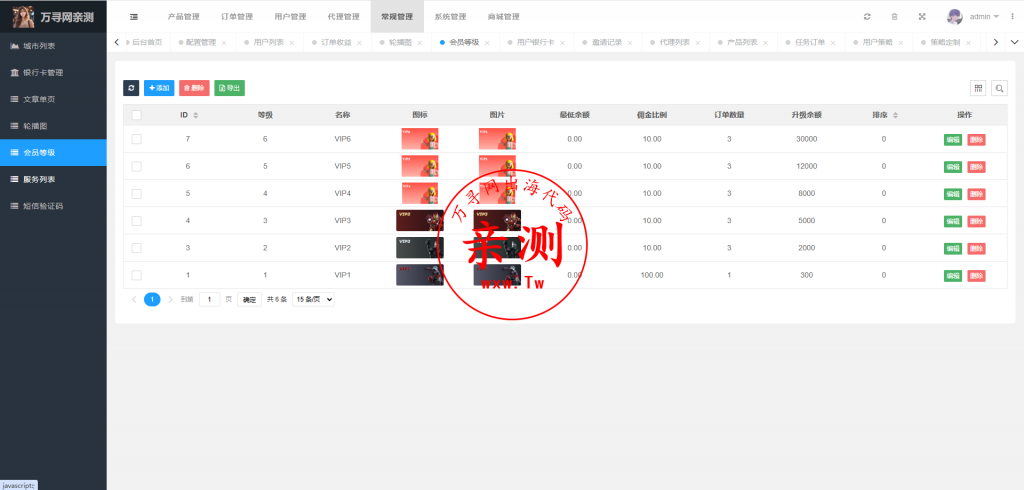This screenshot has width=1024, height=490.
Task: Switch to the 用户策略 tab
Action: point(877,42)
